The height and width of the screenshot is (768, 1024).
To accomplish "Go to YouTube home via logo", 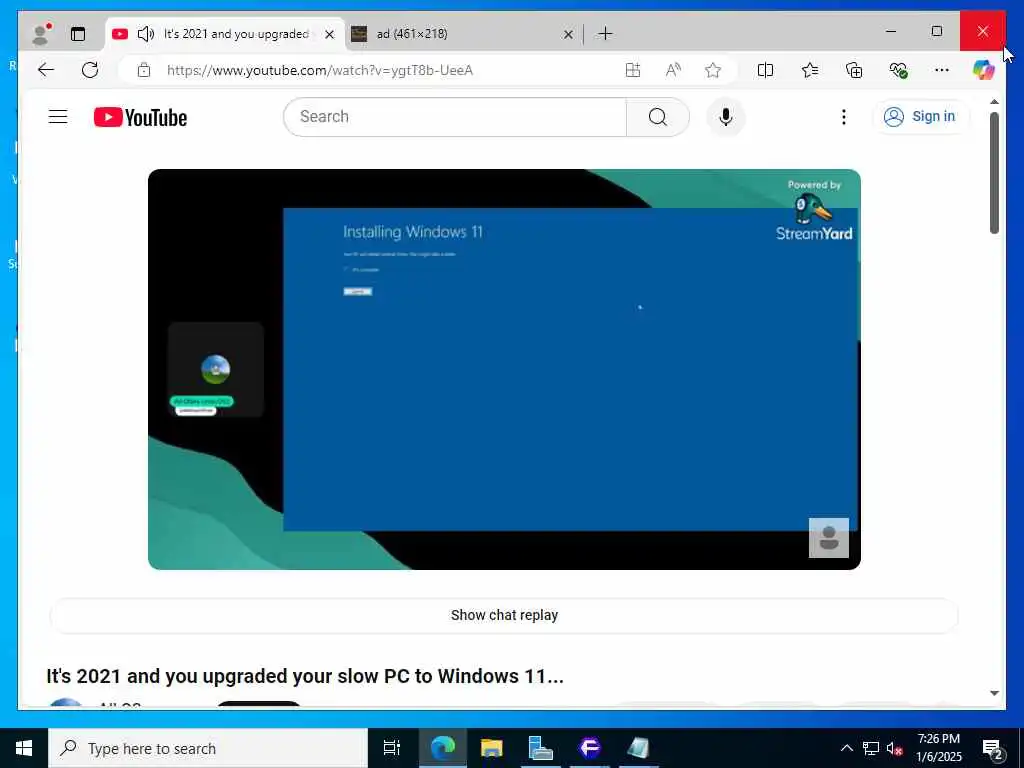I will (140, 117).
